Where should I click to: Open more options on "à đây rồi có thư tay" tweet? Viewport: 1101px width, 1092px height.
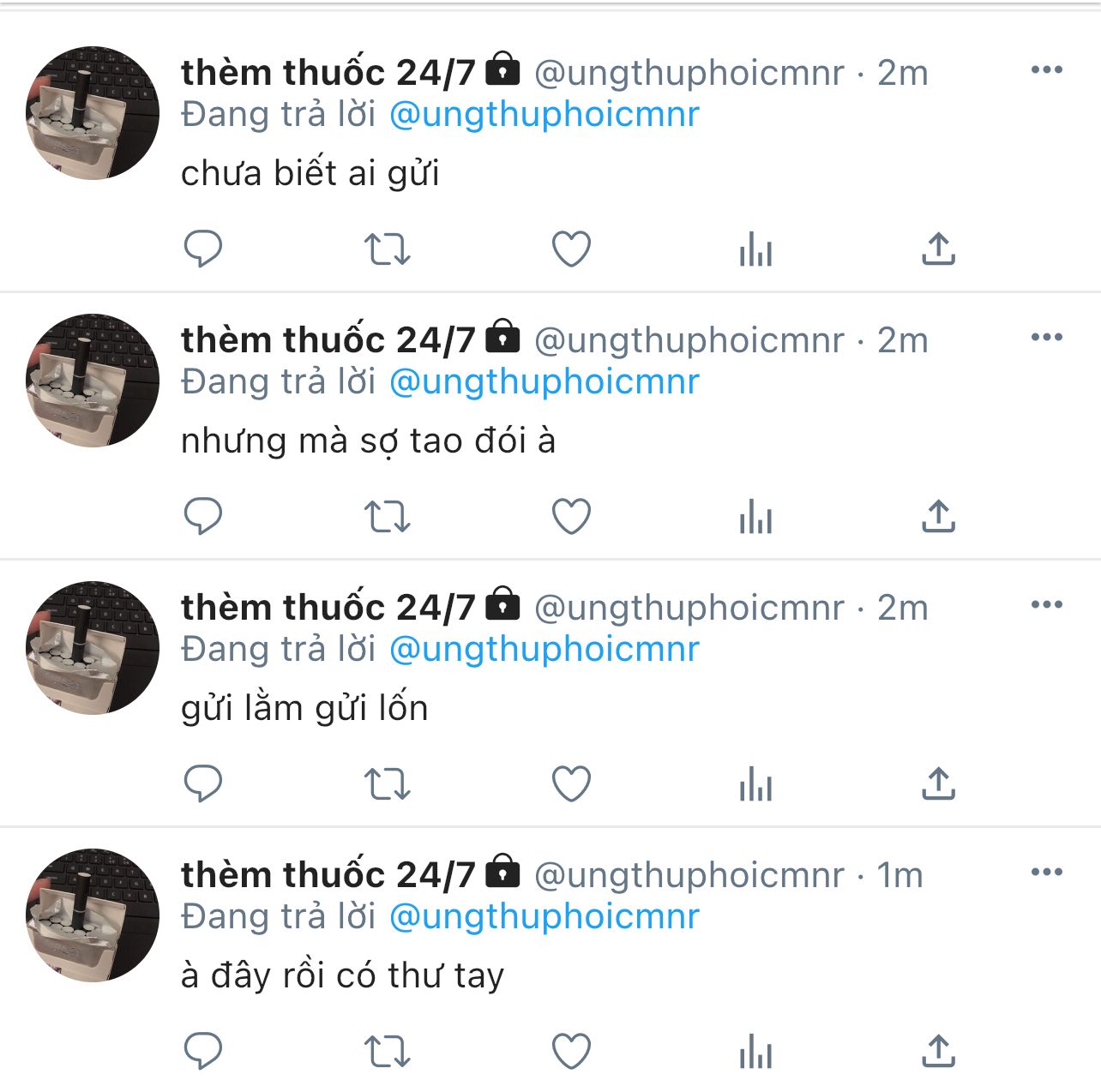point(1046,873)
